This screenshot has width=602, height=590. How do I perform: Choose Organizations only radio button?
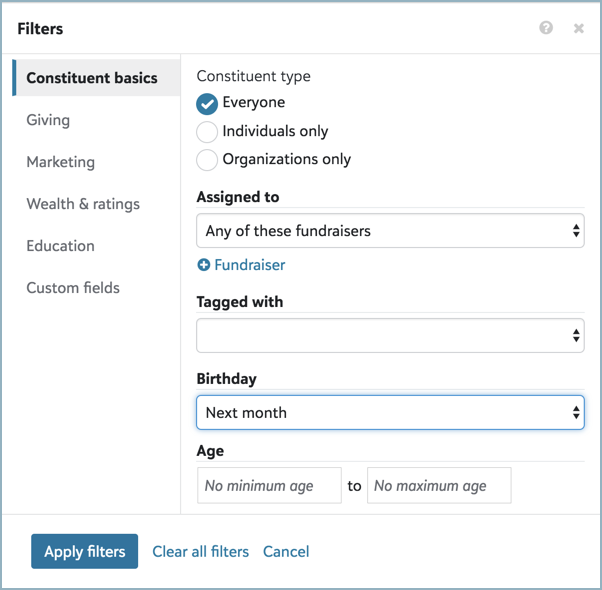click(207, 160)
